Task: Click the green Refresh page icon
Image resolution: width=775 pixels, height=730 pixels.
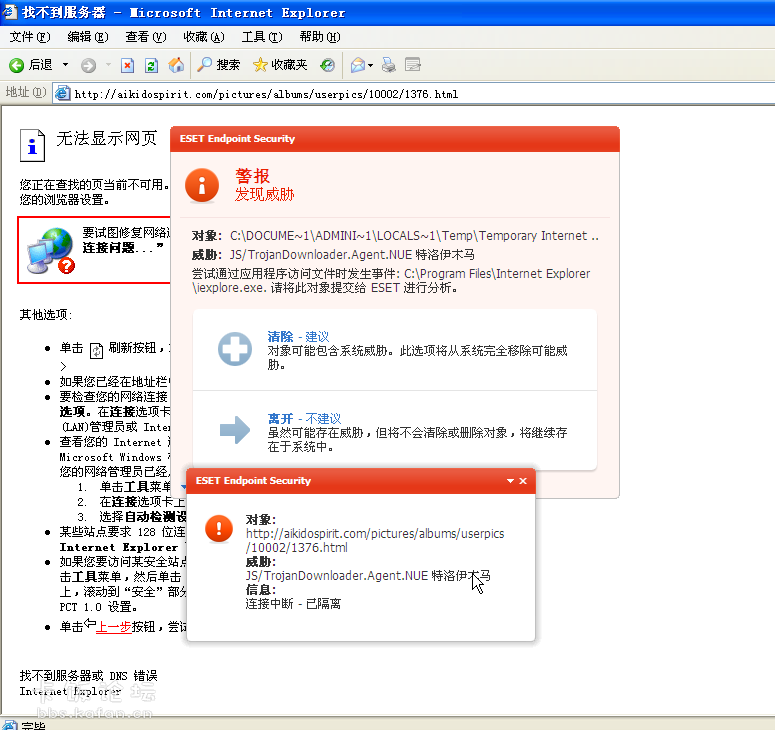Action: (x=152, y=65)
